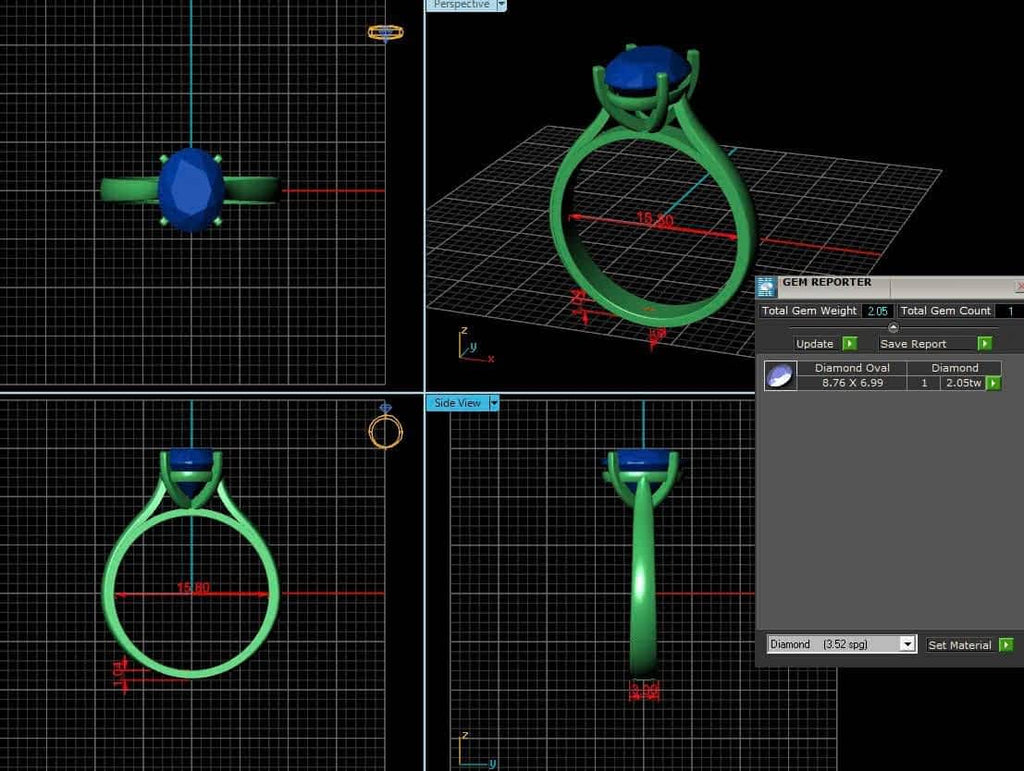Click the Total Gem Weight value field

coord(878,311)
